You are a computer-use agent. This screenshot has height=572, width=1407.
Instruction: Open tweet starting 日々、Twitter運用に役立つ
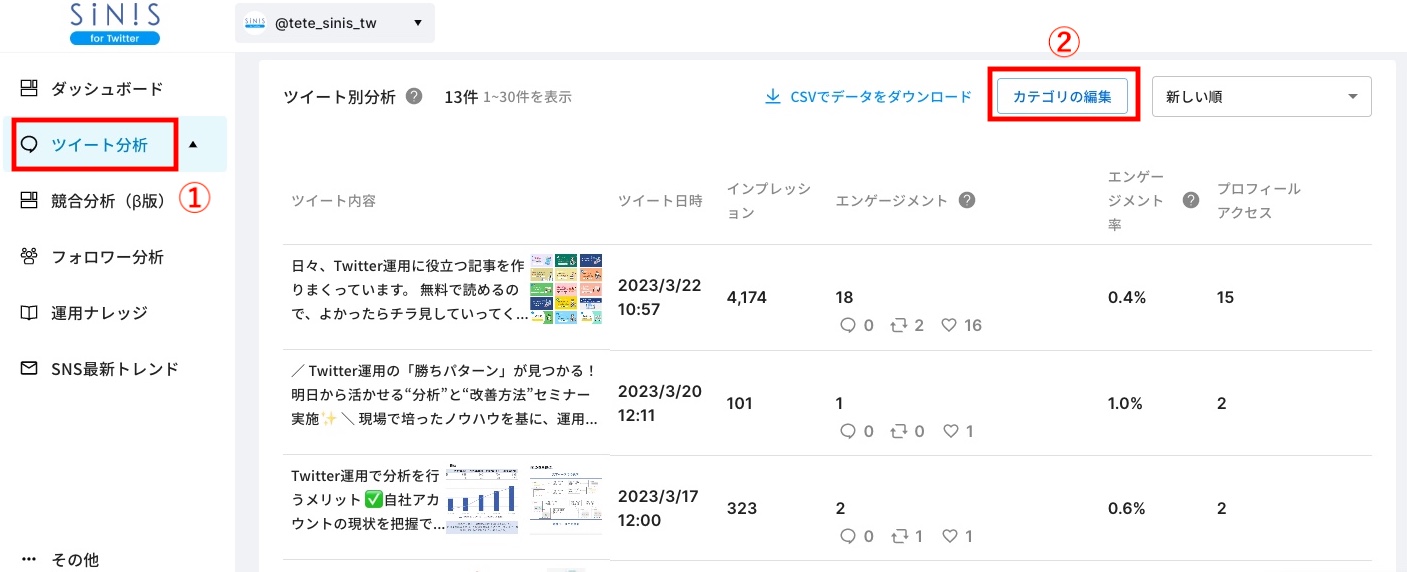click(x=410, y=290)
